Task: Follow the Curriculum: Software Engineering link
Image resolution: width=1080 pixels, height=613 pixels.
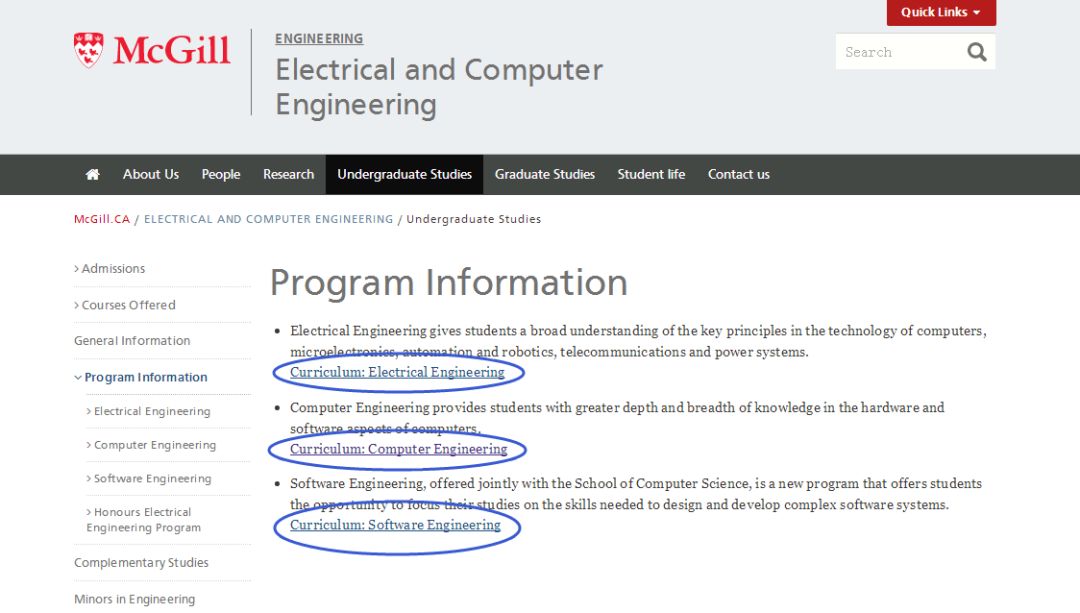Action: [395, 525]
